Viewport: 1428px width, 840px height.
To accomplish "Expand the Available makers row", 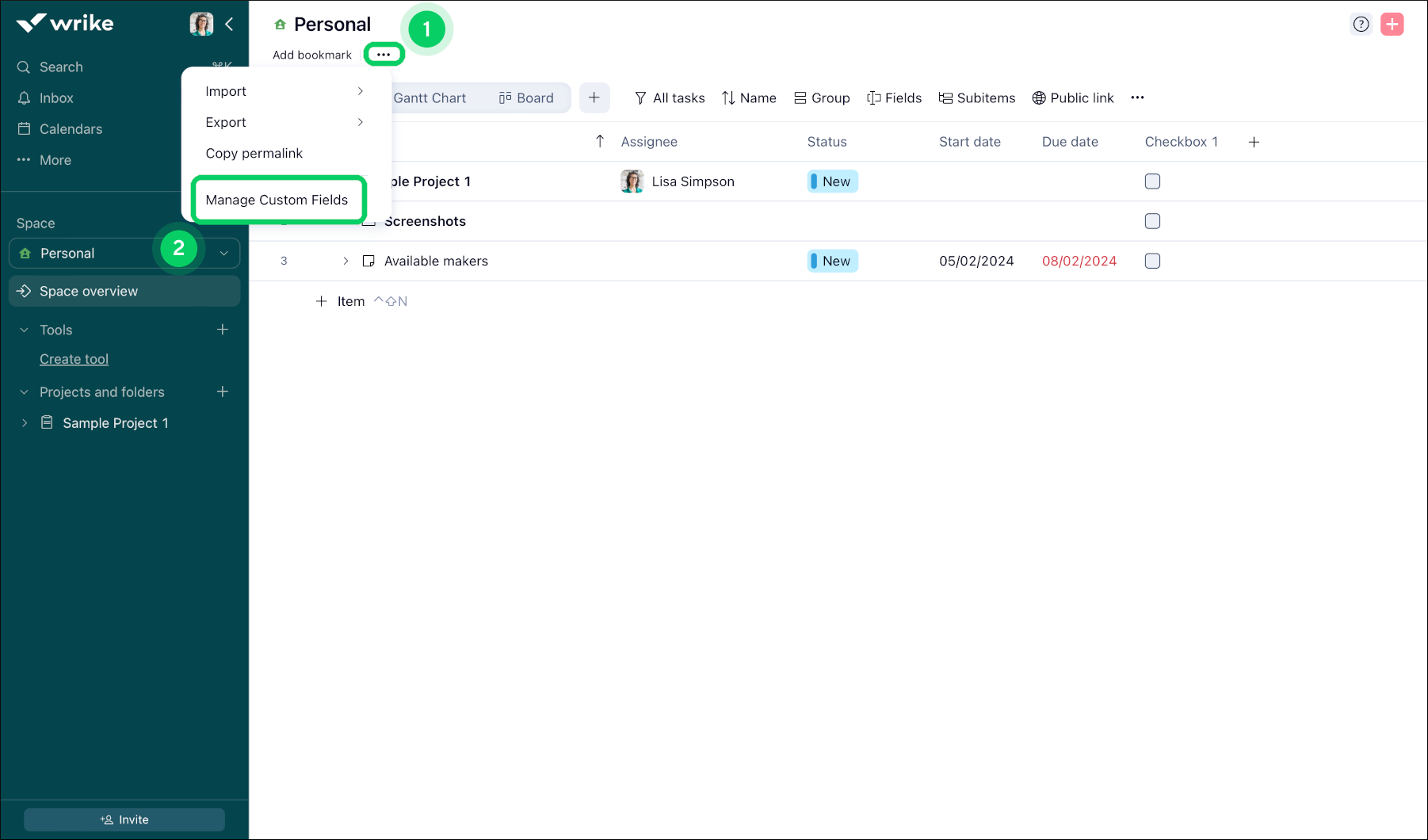I will pyautogui.click(x=346, y=261).
